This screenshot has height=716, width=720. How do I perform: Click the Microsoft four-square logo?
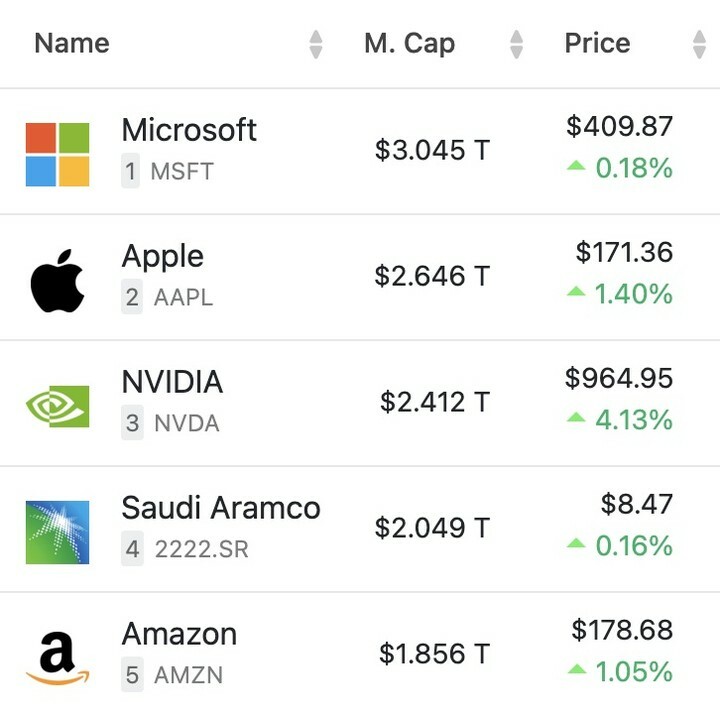click(57, 154)
